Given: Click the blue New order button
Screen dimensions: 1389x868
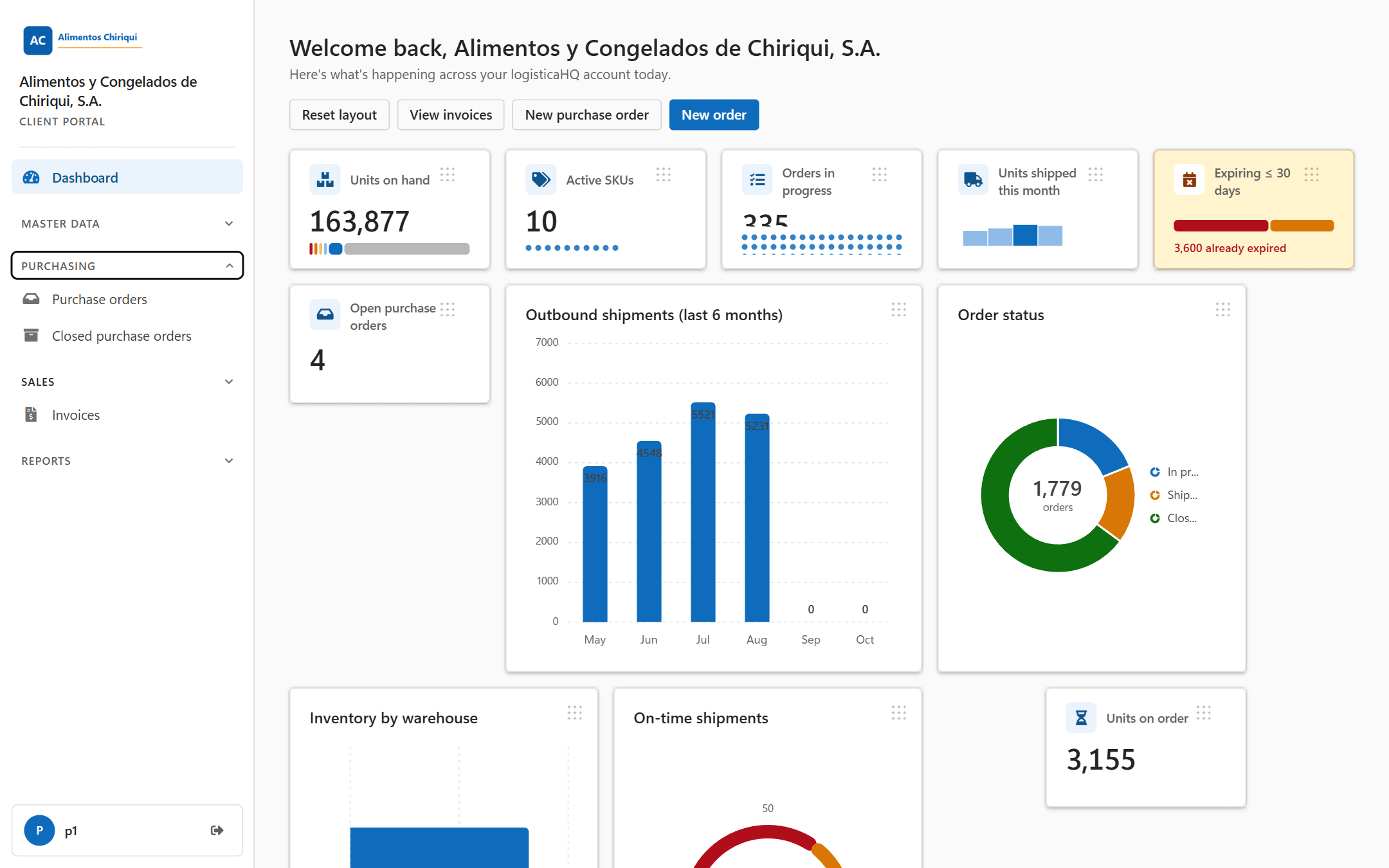Looking at the screenshot, I should (714, 115).
